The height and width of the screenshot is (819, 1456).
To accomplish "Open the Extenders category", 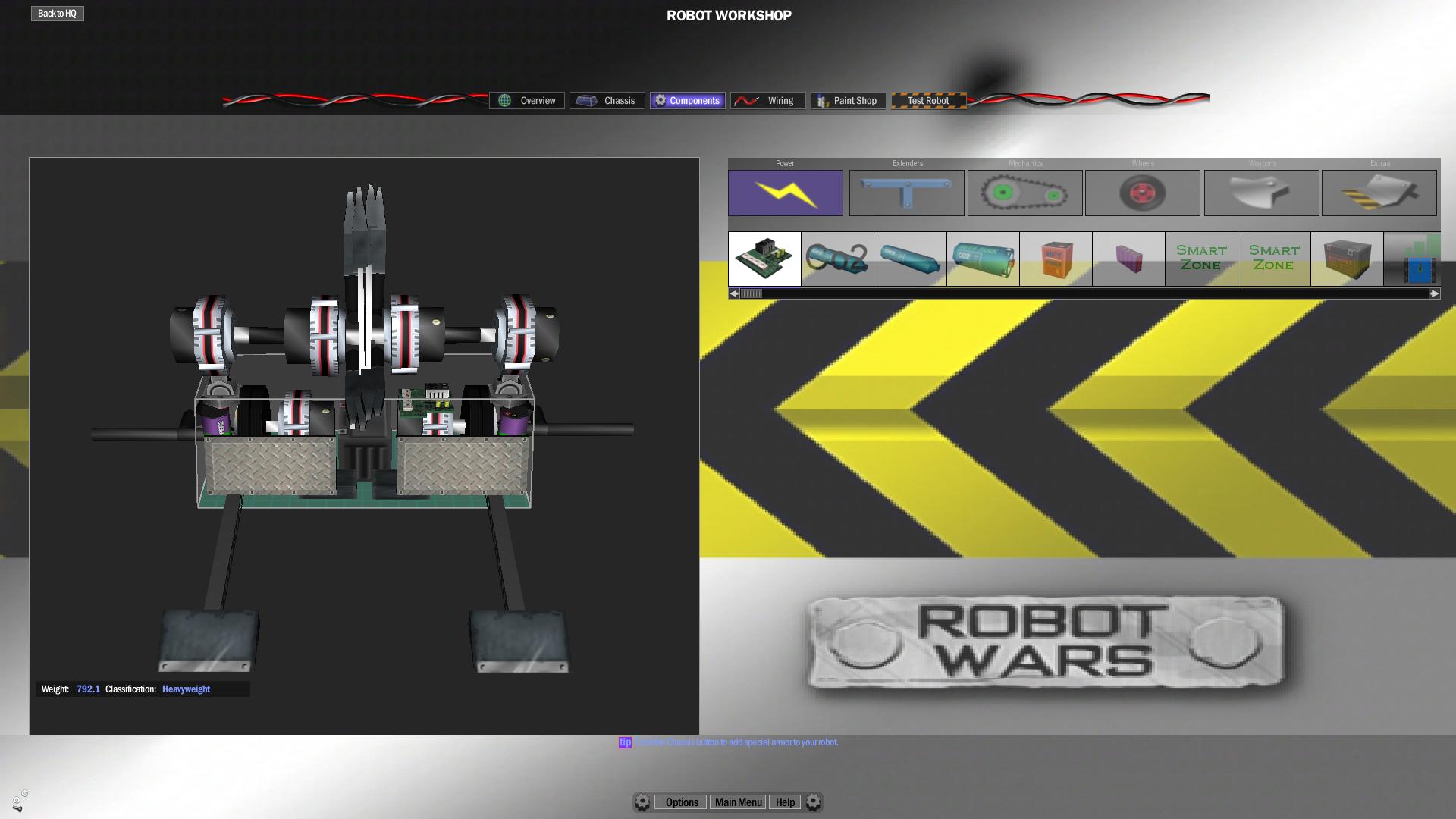I will (906, 193).
